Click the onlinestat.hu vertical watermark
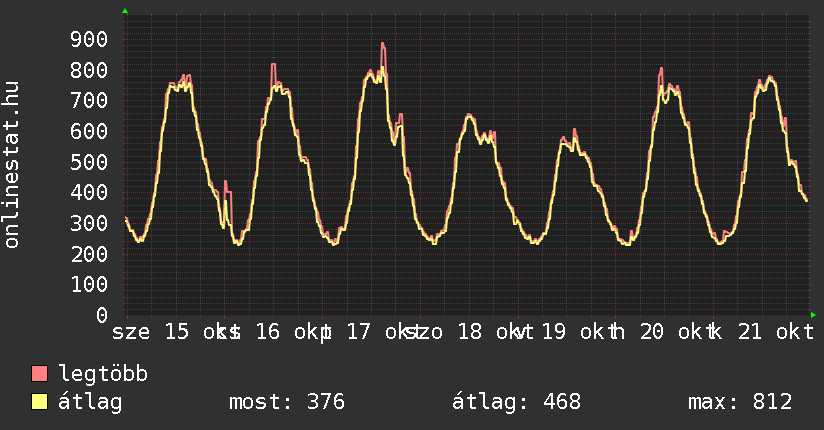 click(13, 166)
